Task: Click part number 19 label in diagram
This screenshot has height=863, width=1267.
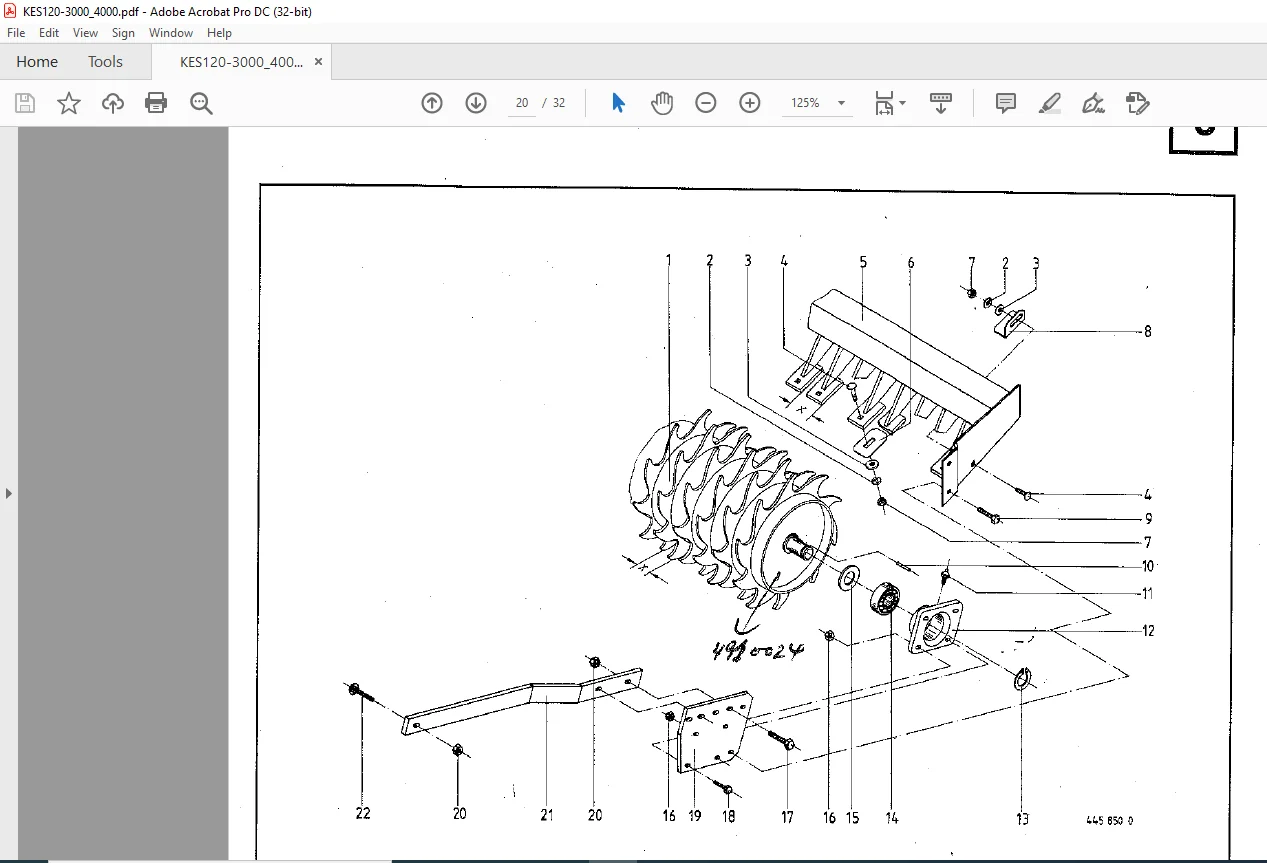Action: click(695, 816)
